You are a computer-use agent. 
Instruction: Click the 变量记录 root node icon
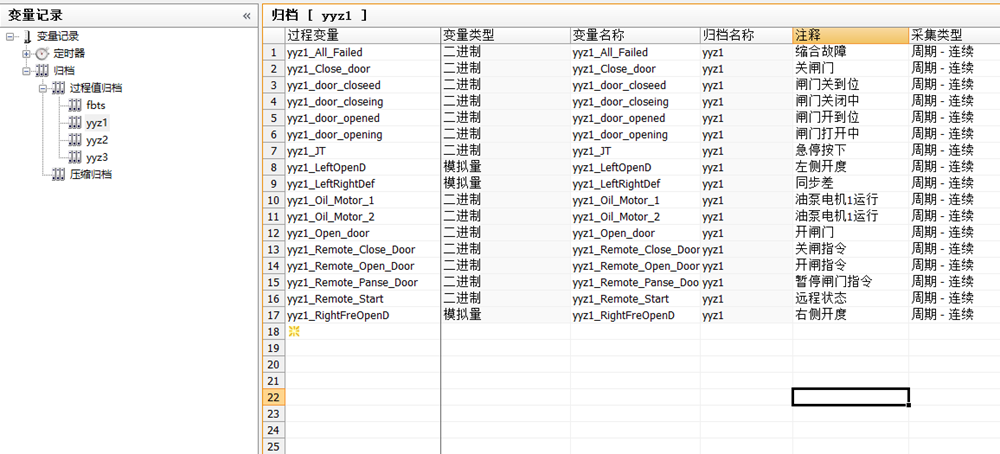point(26,37)
